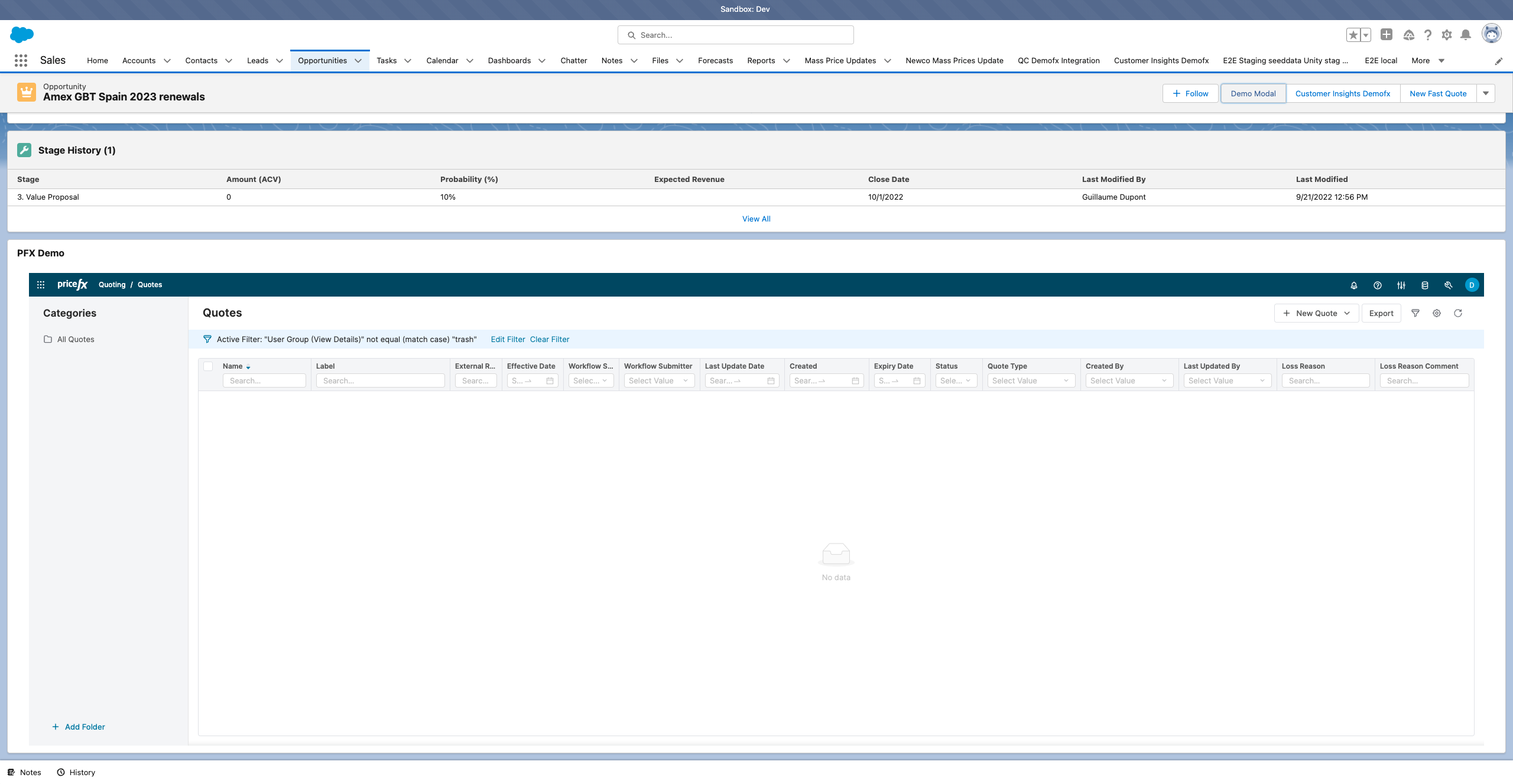Screen dimensions: 1513x784
Task: Clear the active quotes filter
Action: click(549, 339)
